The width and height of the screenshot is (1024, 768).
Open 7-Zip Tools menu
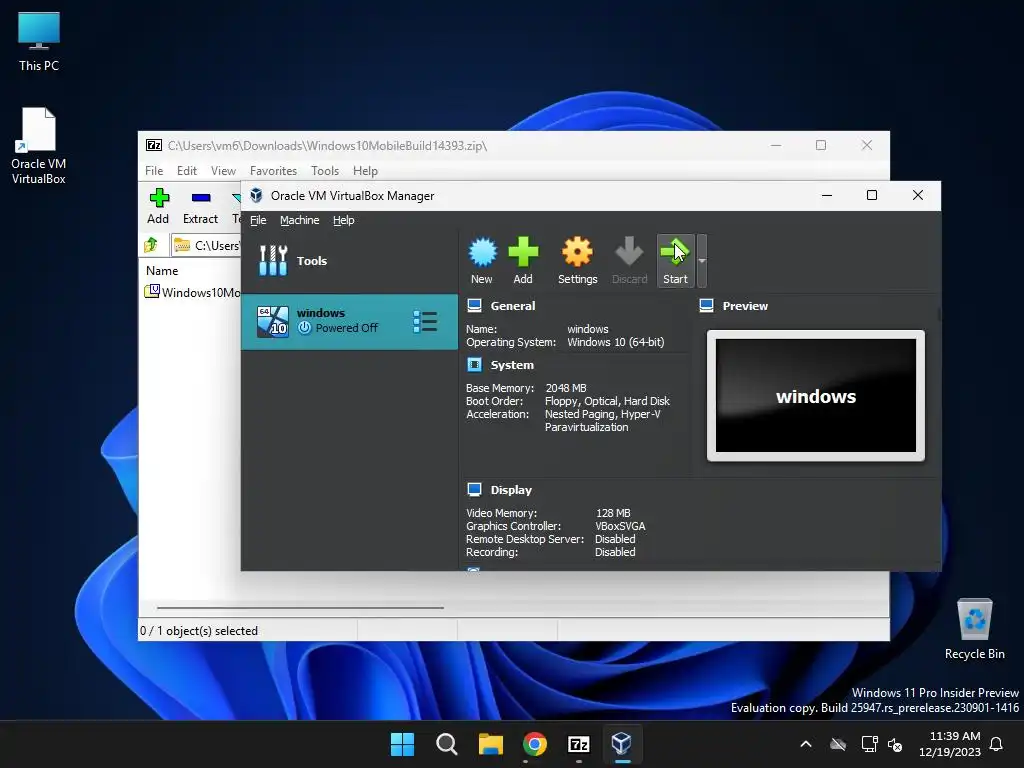(x=325, y=170)
